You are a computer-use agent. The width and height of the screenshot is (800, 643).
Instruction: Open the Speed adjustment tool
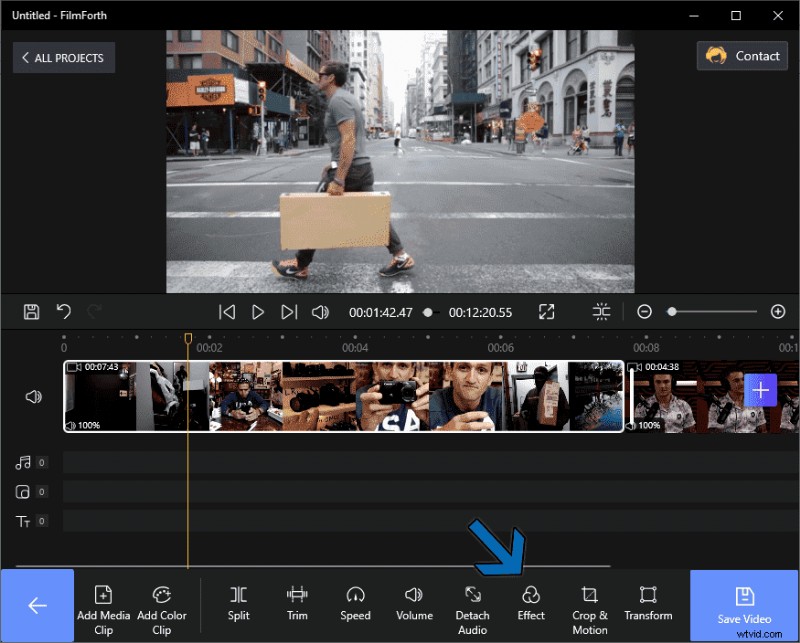tap(355, 600)
